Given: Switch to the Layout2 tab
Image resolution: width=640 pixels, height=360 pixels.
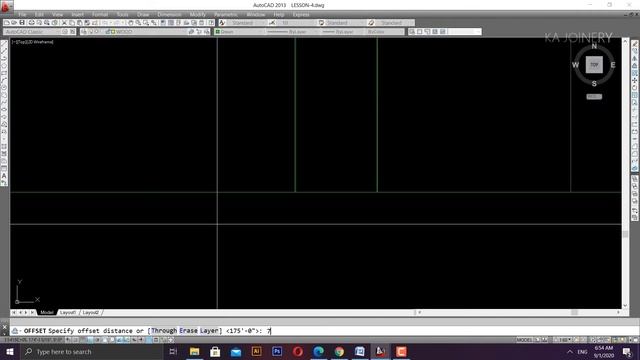Looking at the screenshot, I should tap(91, 312).
